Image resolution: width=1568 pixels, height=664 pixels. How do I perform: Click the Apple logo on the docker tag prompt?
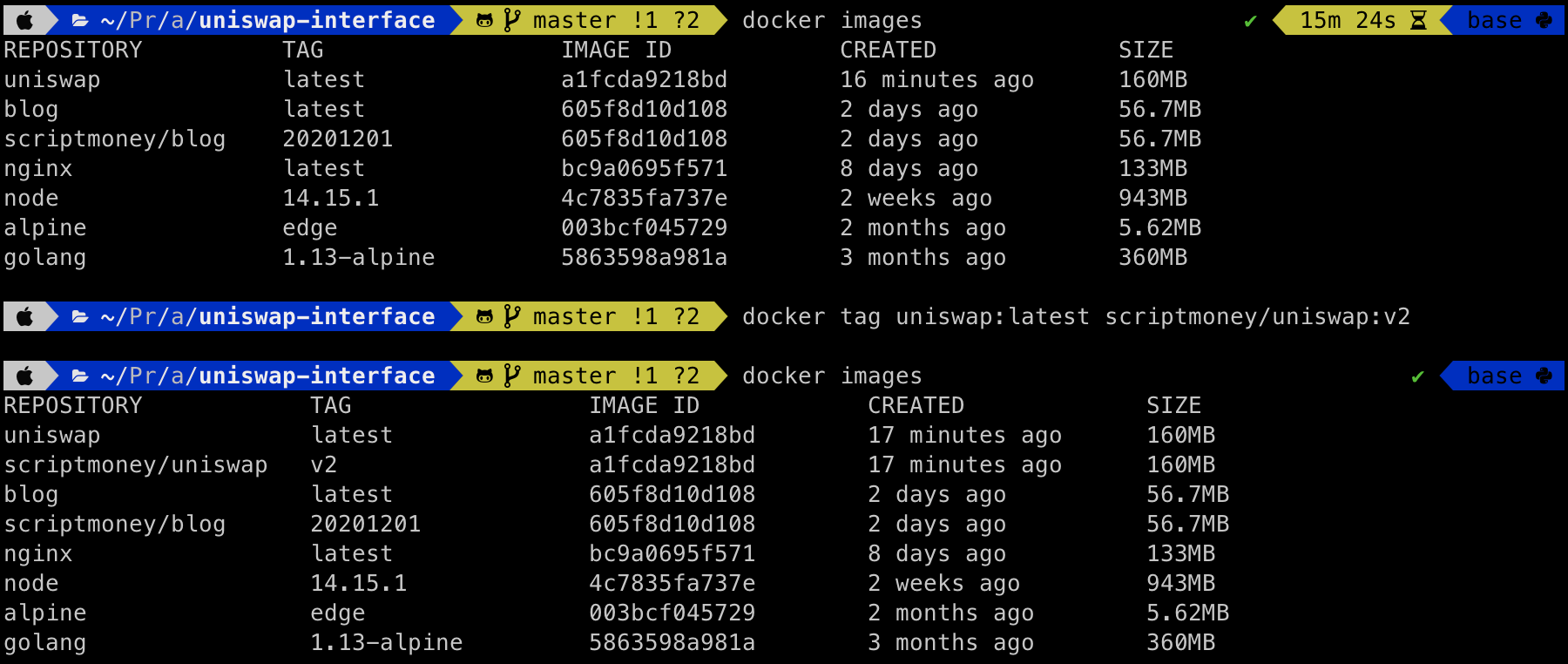click(x=25, y=316)
